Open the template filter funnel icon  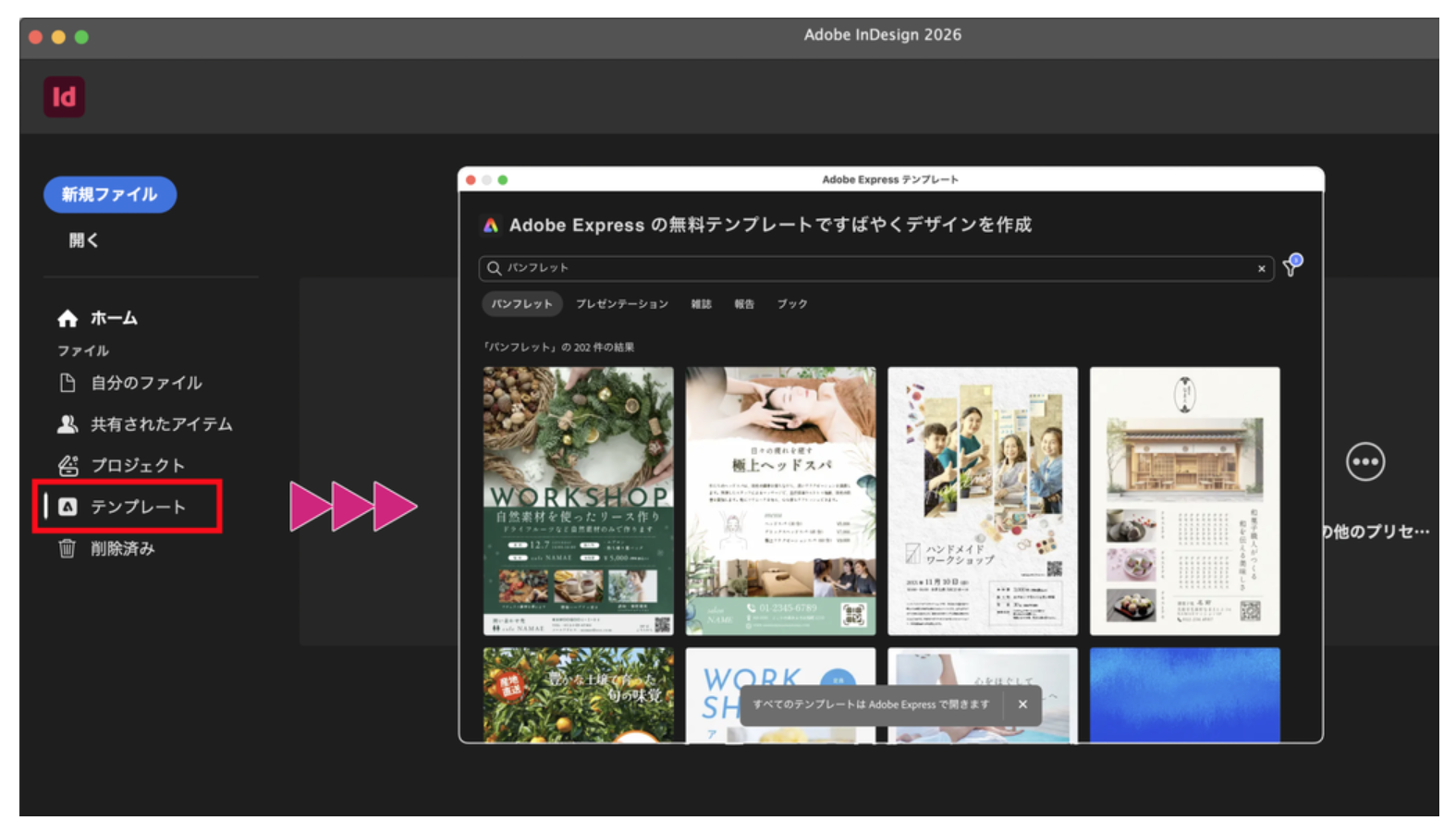(1291, 267)
